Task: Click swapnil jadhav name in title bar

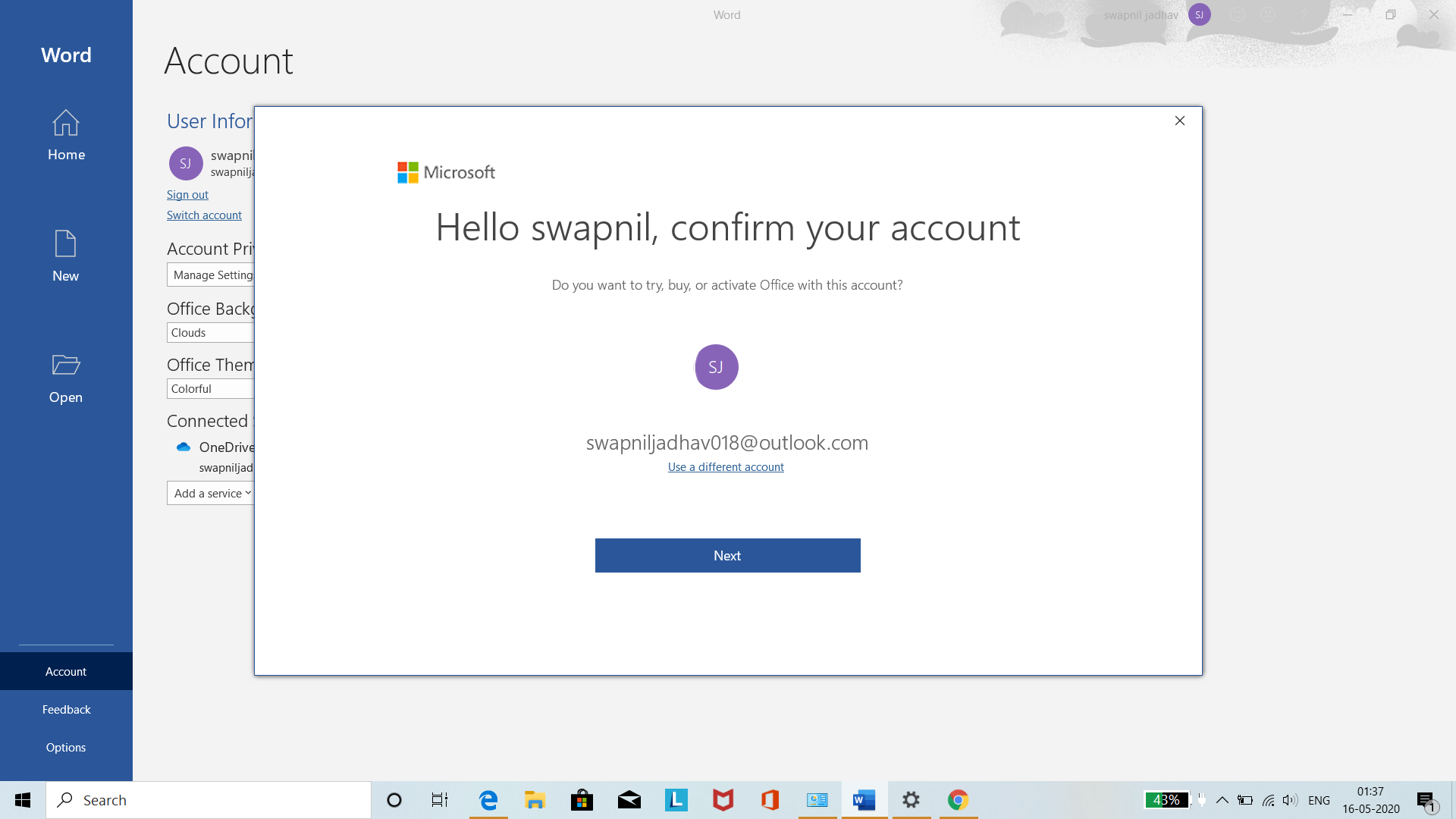Action: pos(1141,15)
